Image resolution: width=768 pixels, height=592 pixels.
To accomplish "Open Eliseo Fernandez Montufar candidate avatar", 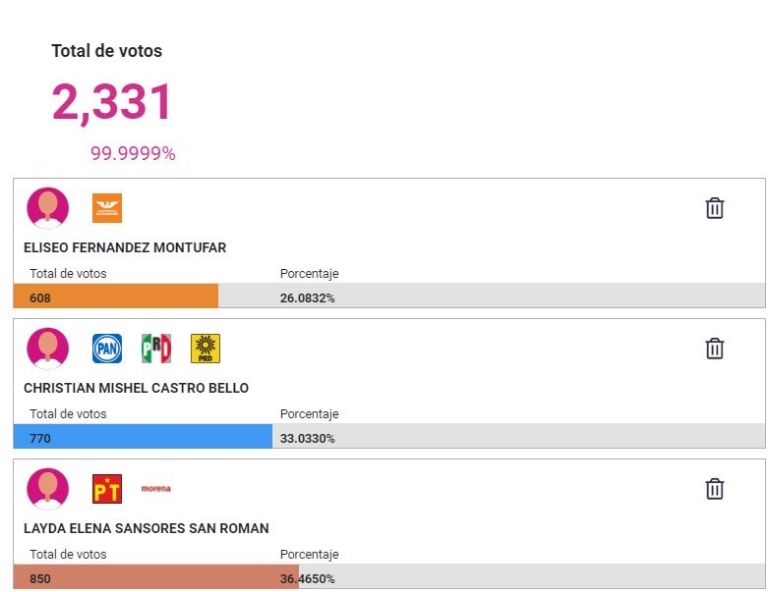I will (x=48, y=208).
